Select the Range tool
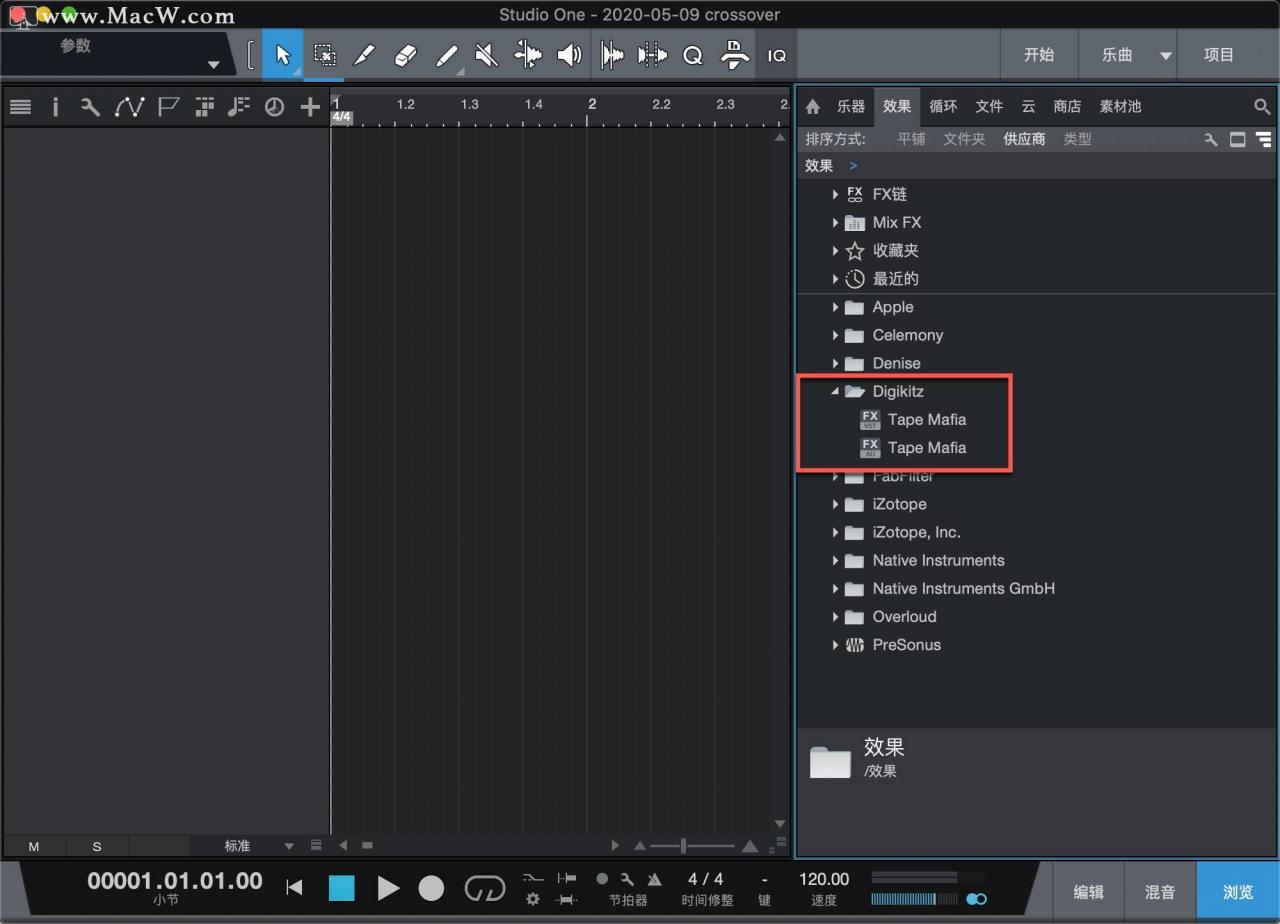 (x=324, y=54)
